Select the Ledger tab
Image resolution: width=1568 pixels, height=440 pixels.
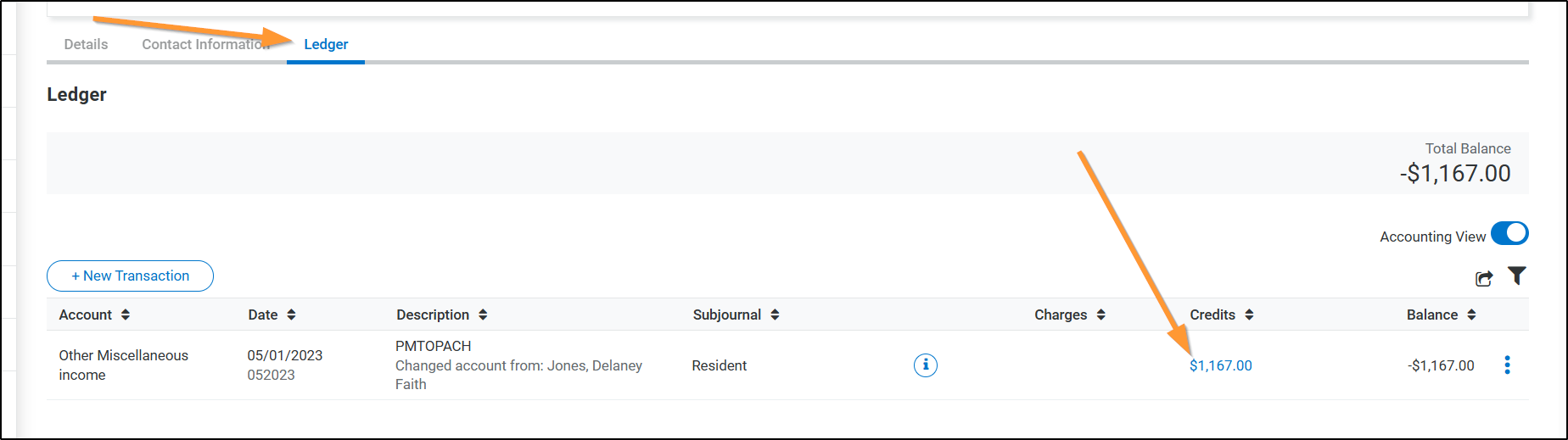point(326,44)
